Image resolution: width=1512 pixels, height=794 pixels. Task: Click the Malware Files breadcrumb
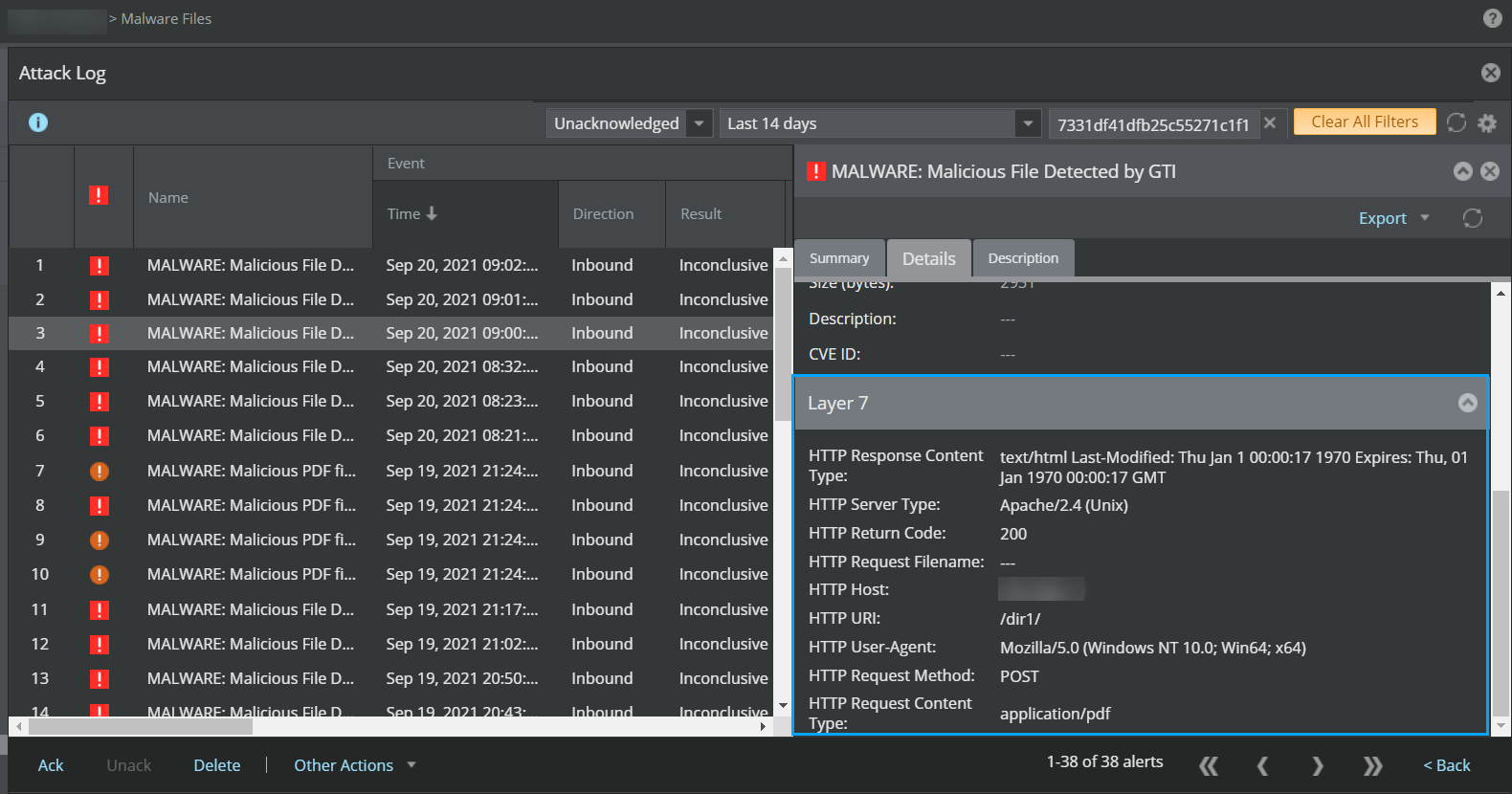(x=167, y=19)
